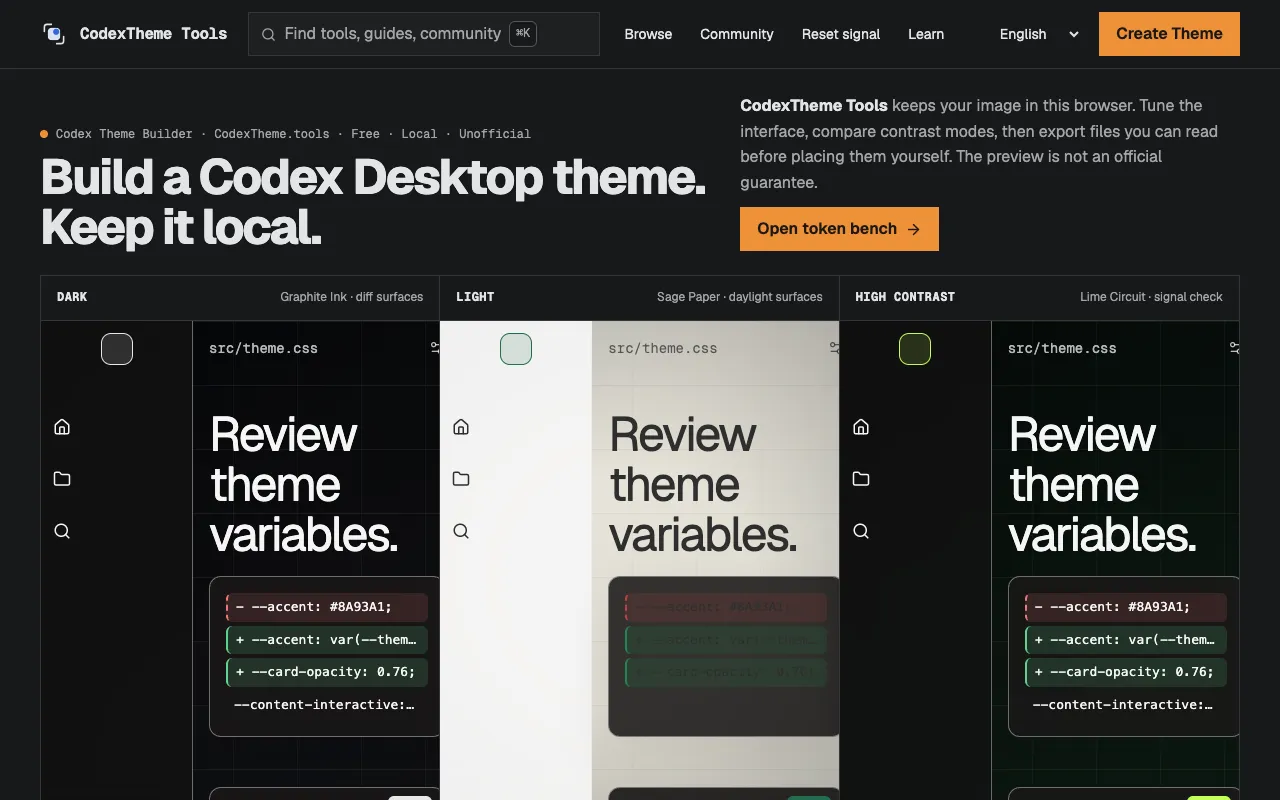
Task: Open the Learn menu item
Action: pos(926,34)
